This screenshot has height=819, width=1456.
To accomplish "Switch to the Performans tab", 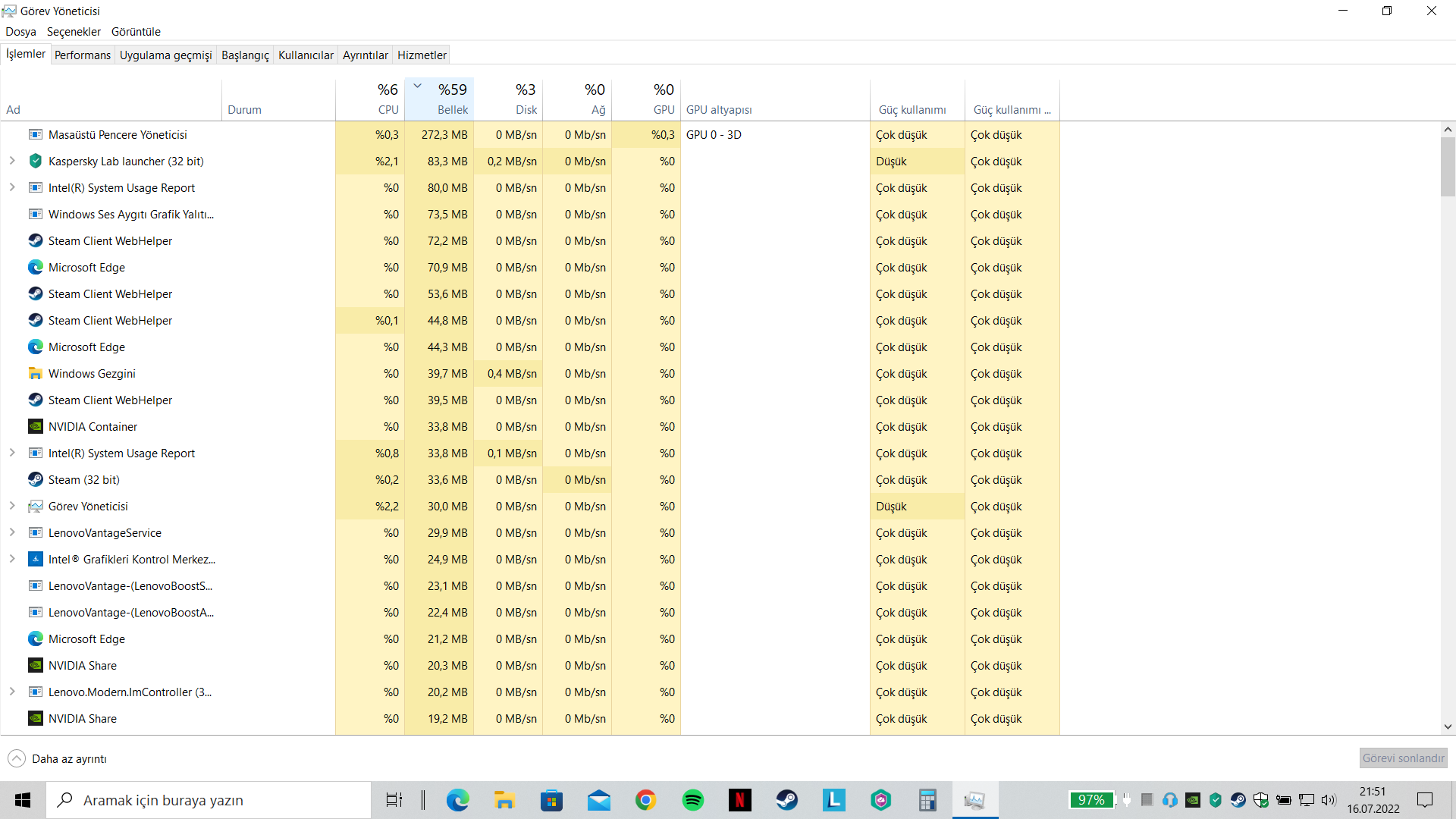I will point(83,55).
